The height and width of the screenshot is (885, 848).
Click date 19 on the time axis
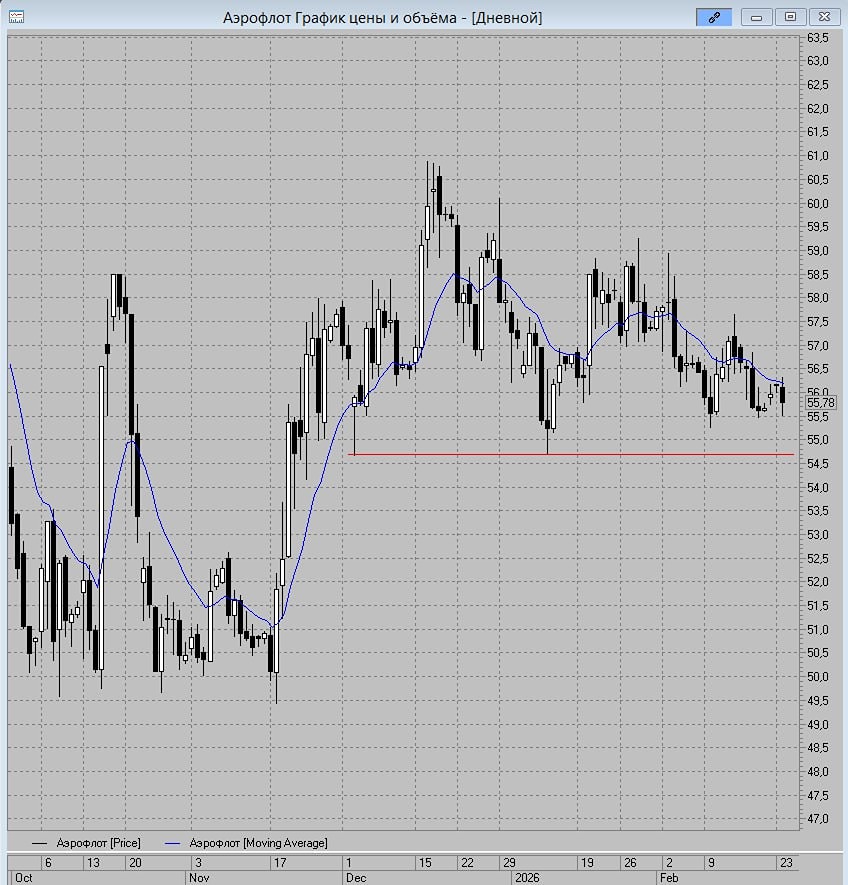[587, 862]
